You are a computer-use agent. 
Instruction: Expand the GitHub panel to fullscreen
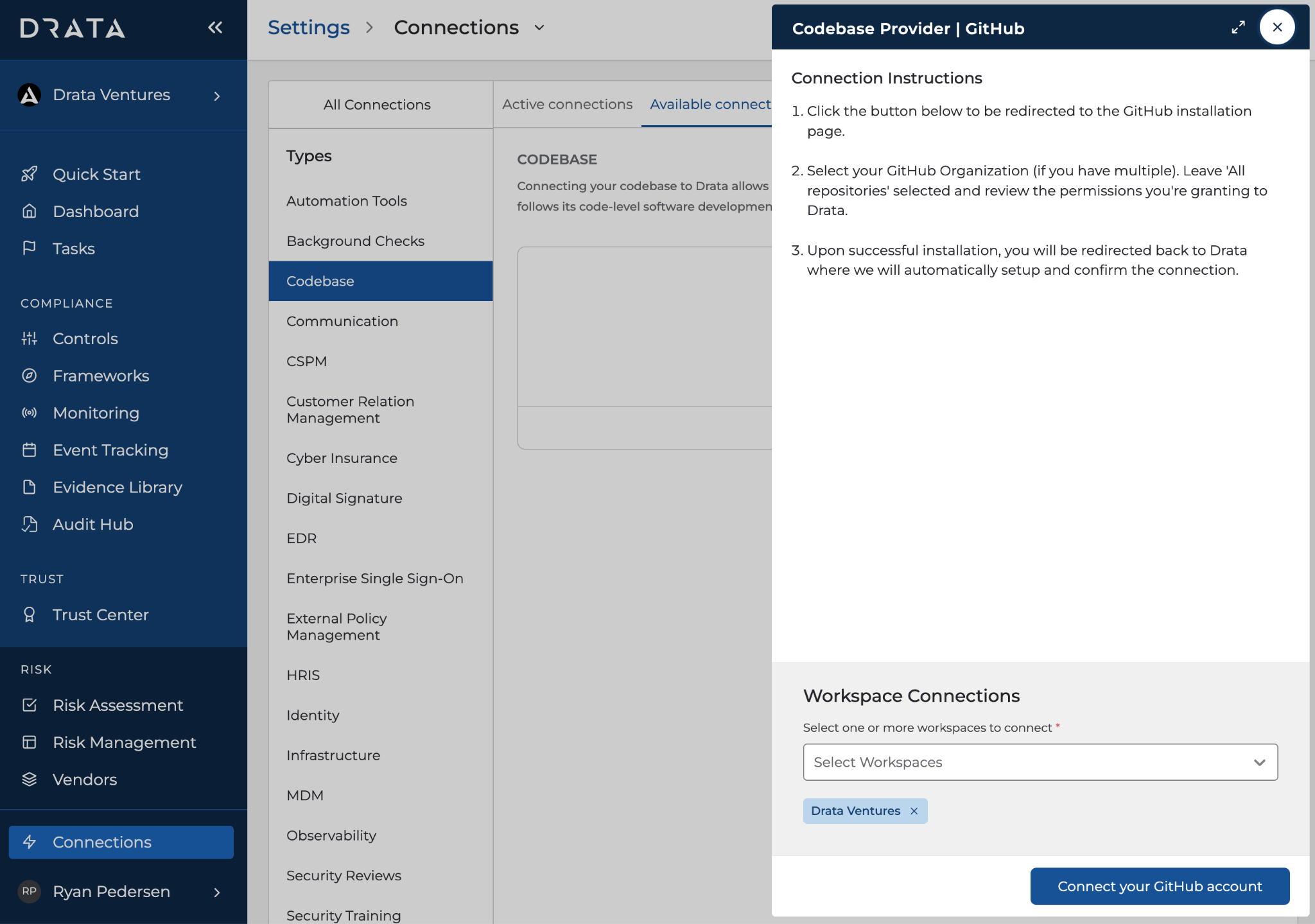tap(1238, 28)
